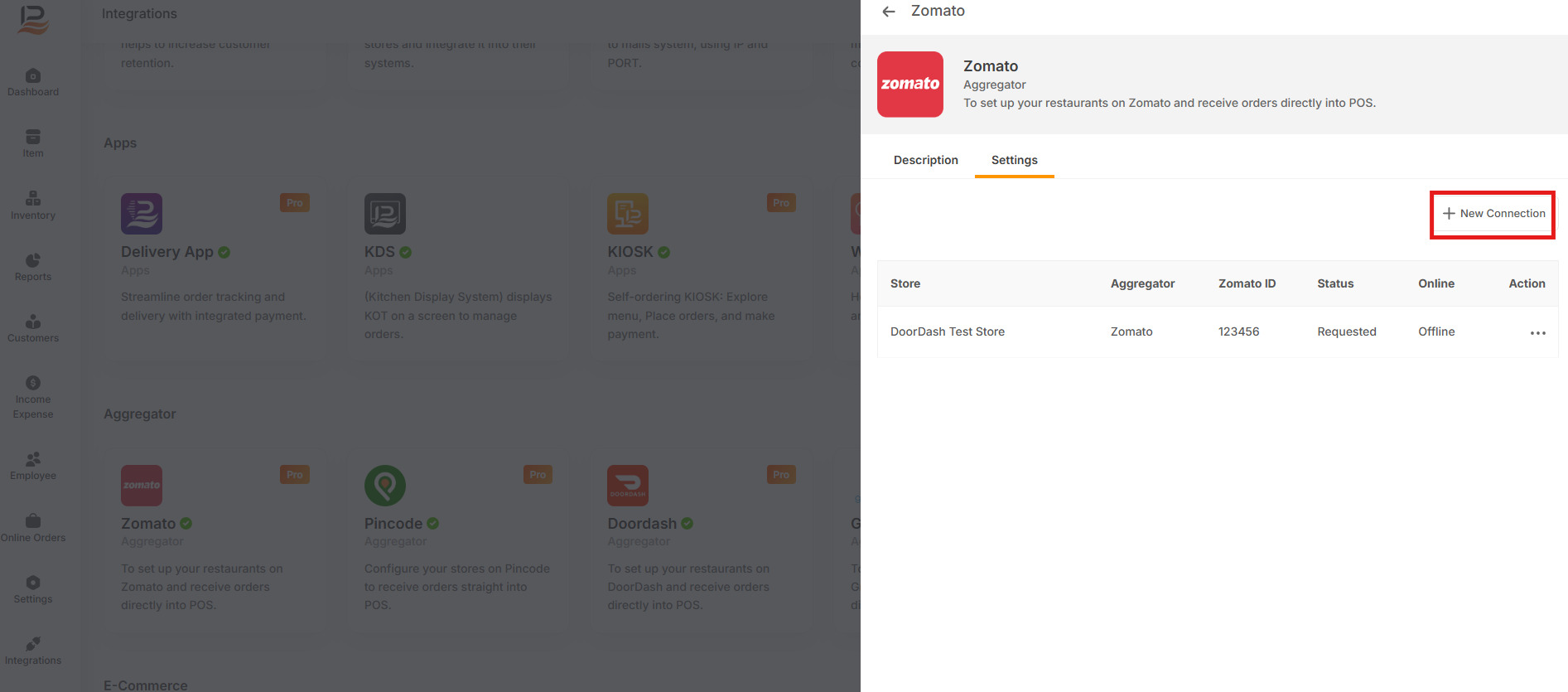Click the Aggregator column header
1568x692 pixels.
coord(1142,283)
